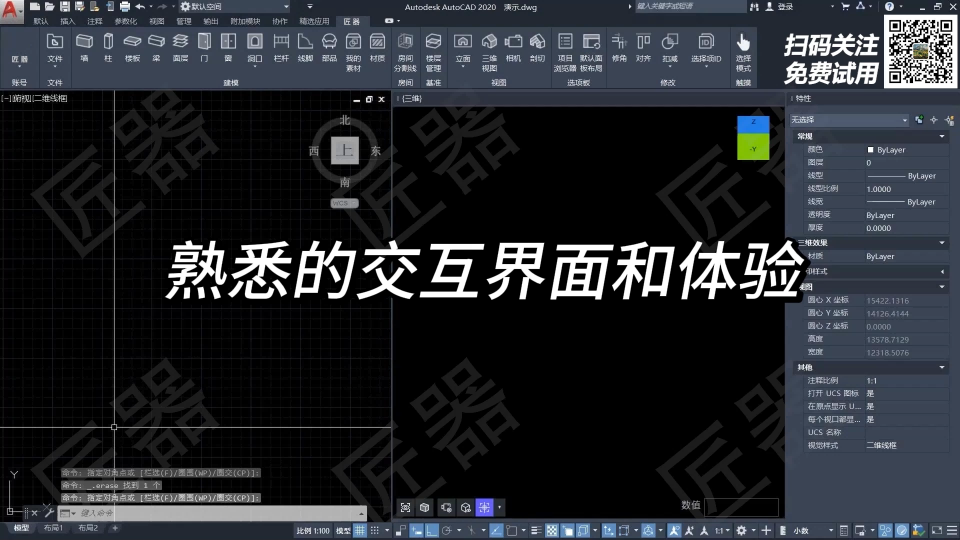The width and height of the screenshot is (960, 540).
Task: Open 楼层管理 (floor management)
Action: pyautogui.click(x=433, y=52)
